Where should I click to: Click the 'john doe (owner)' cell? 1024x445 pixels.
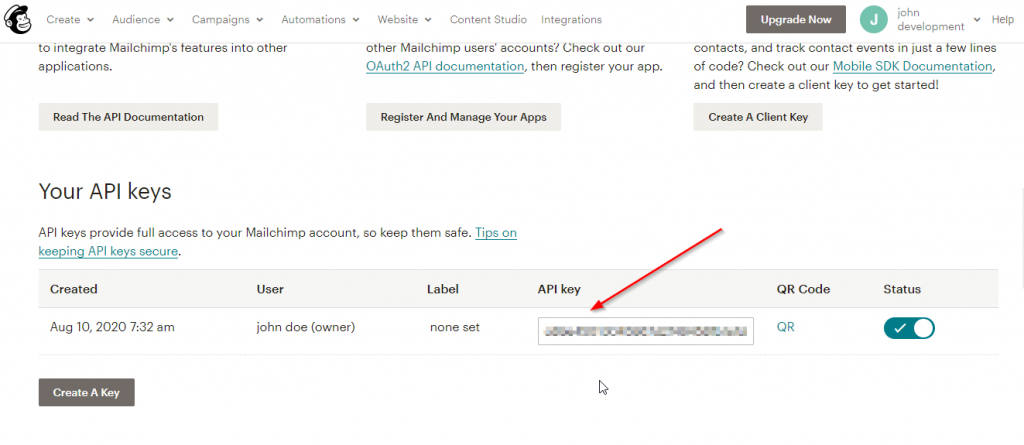[x=306, y=327]
